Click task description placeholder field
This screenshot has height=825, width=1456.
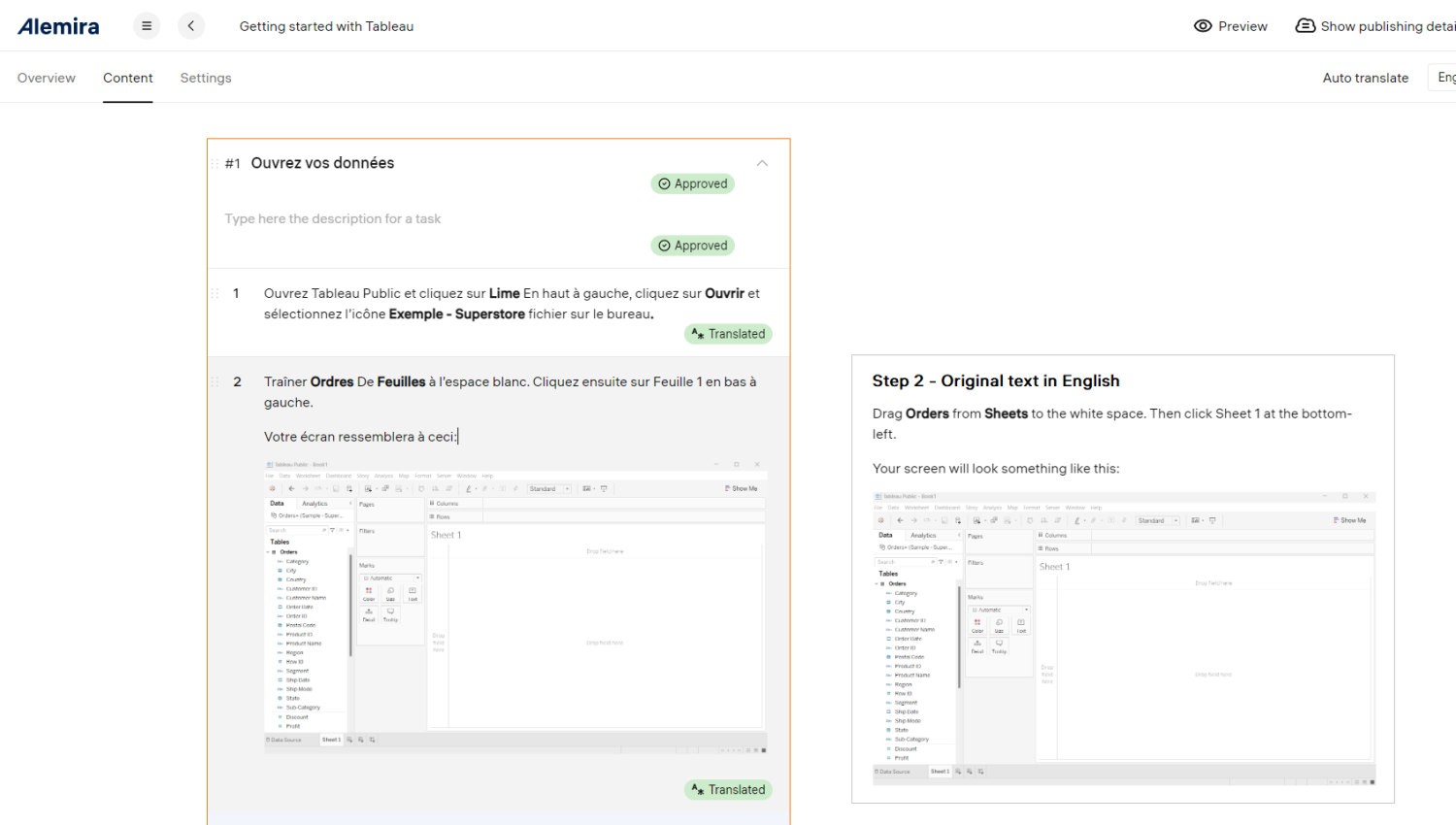coord(333,218)
